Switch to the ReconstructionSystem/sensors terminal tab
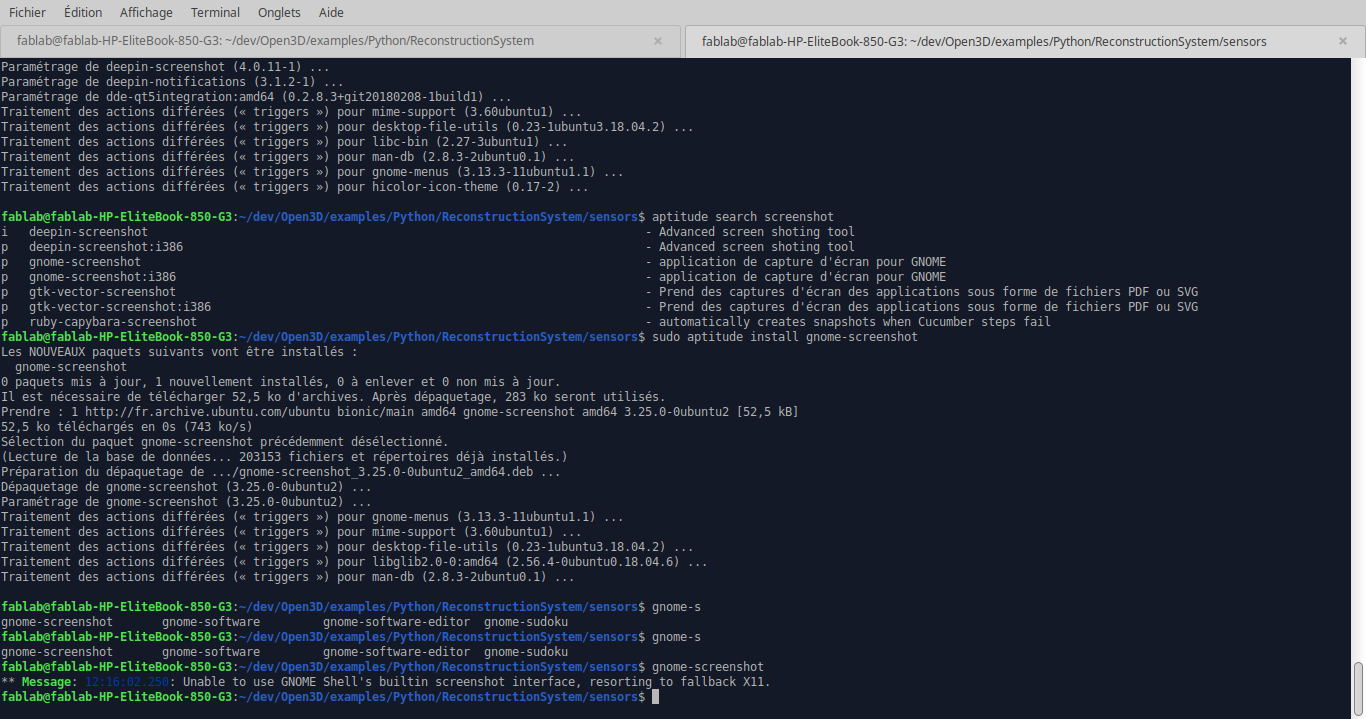The width and height of the screenshot is (1366, 719). click(1024, 41)
